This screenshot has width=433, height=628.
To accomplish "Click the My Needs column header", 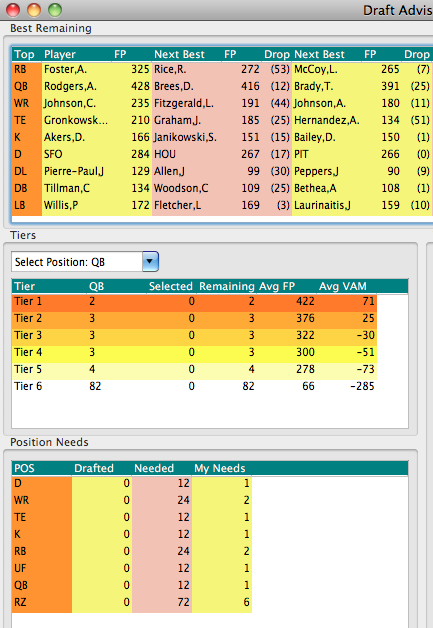I will tap(220, 468).
